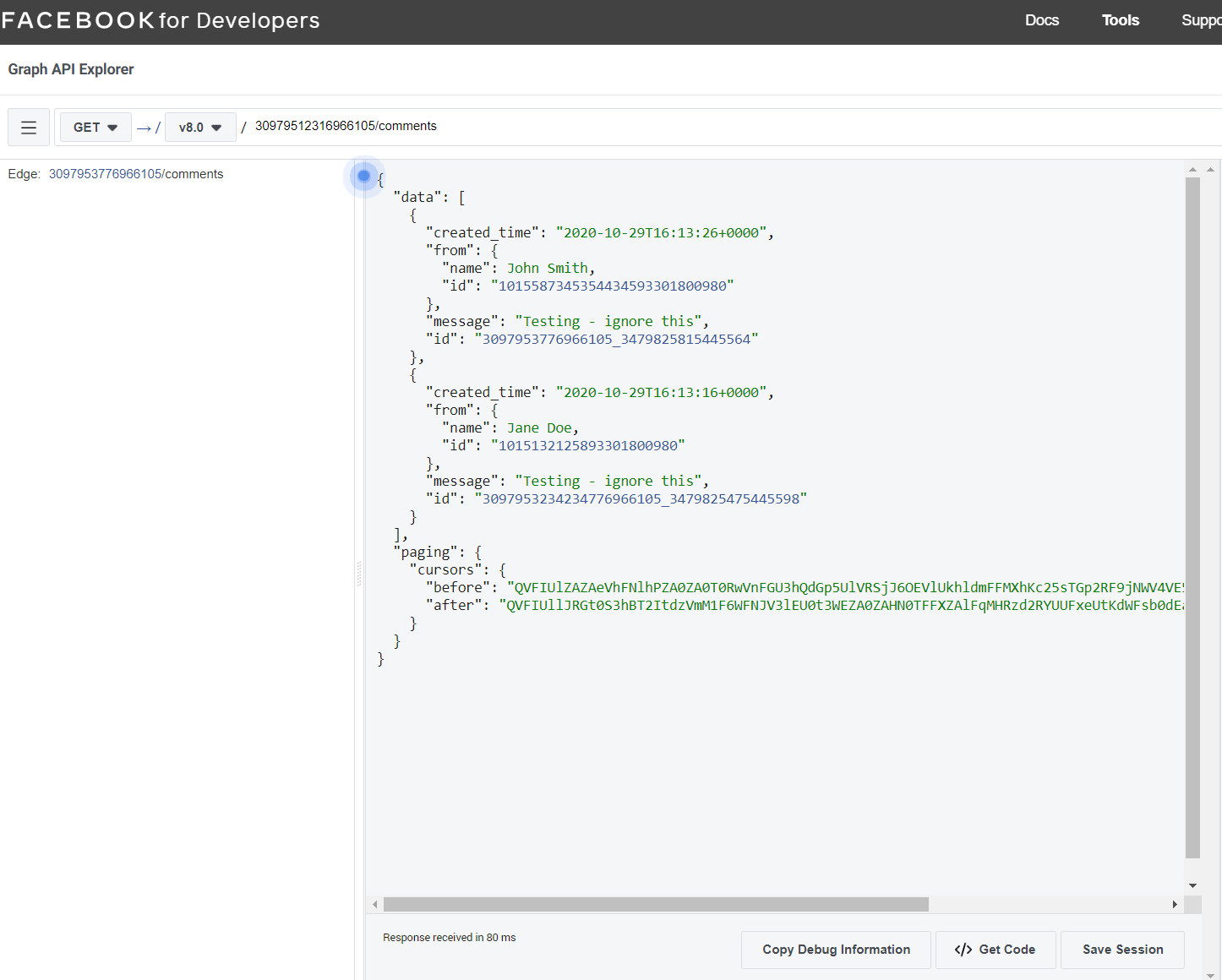
Task: Click the page scrollbar up arrow
Action: point(1211,170)
